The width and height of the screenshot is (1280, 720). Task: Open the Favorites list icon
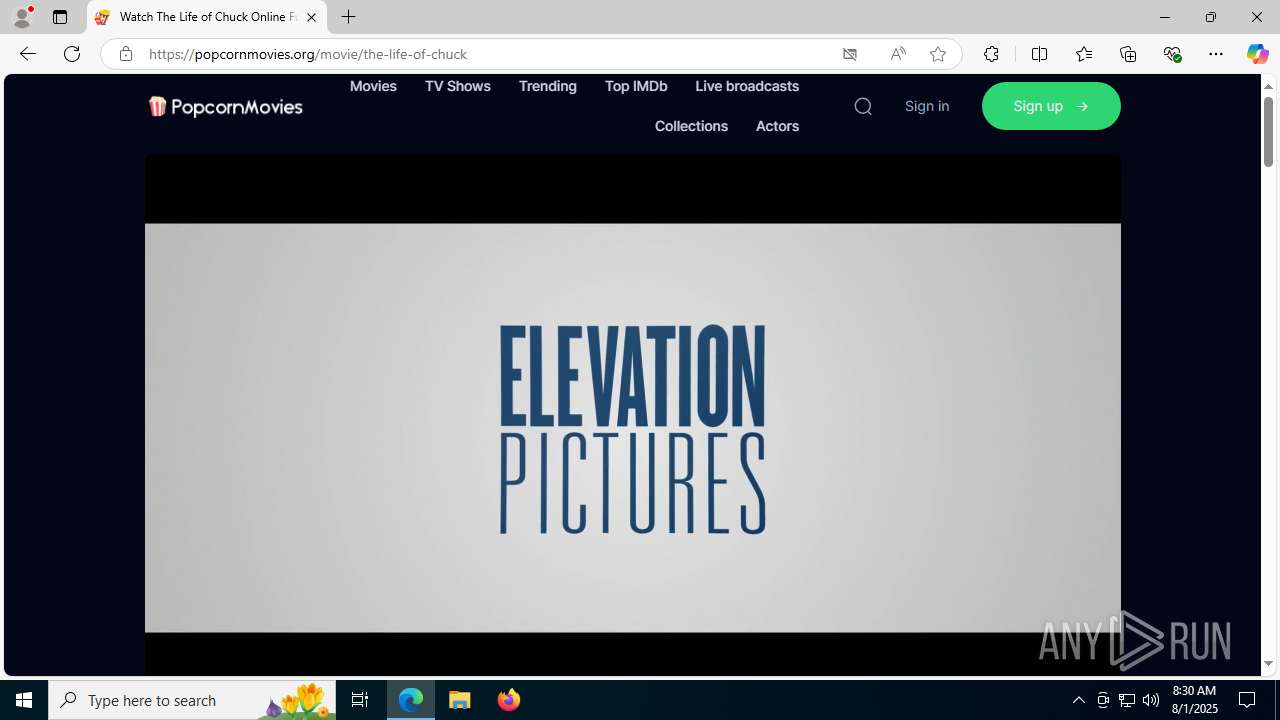1084,54
